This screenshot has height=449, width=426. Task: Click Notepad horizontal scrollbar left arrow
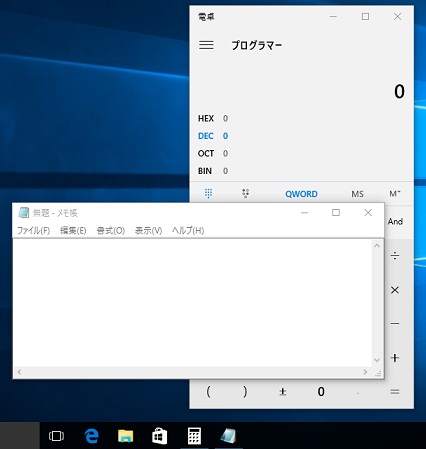(x=19, y=372)
